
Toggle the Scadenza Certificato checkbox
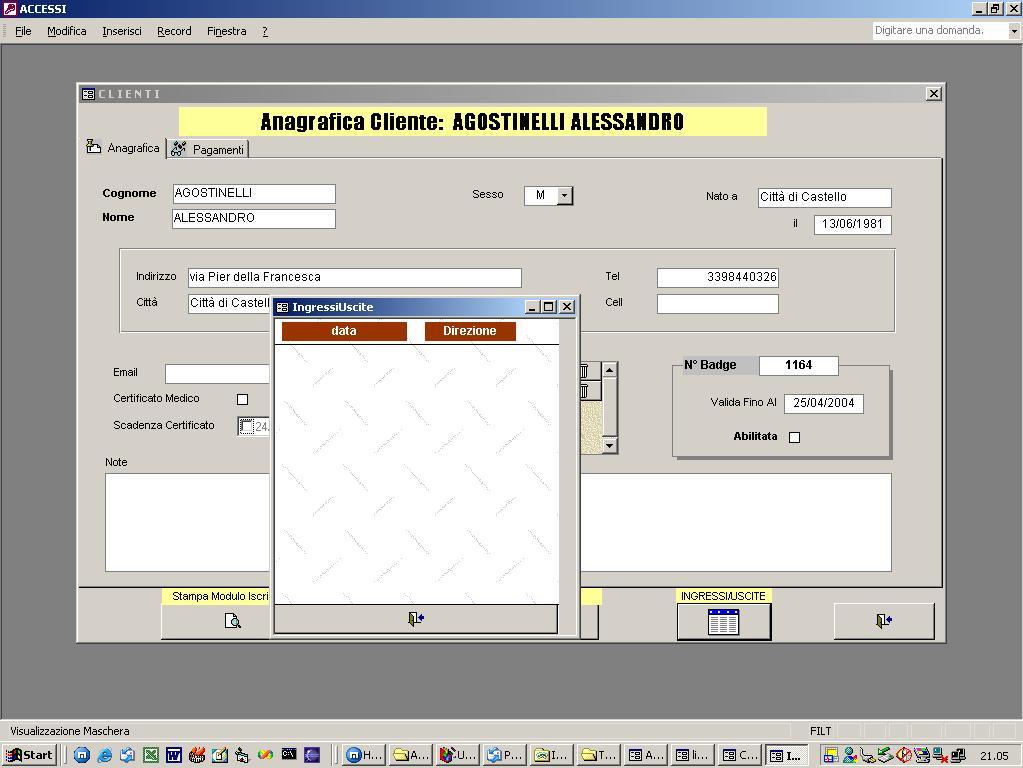point(246,426)
